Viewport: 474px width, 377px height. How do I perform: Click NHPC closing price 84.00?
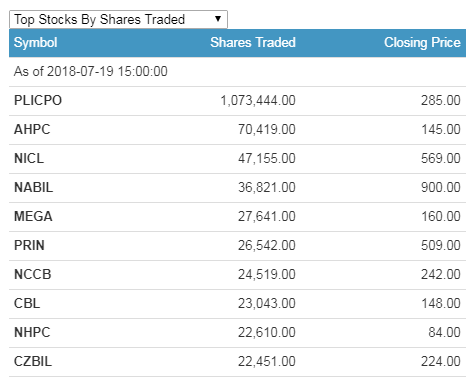pos(444,332)
